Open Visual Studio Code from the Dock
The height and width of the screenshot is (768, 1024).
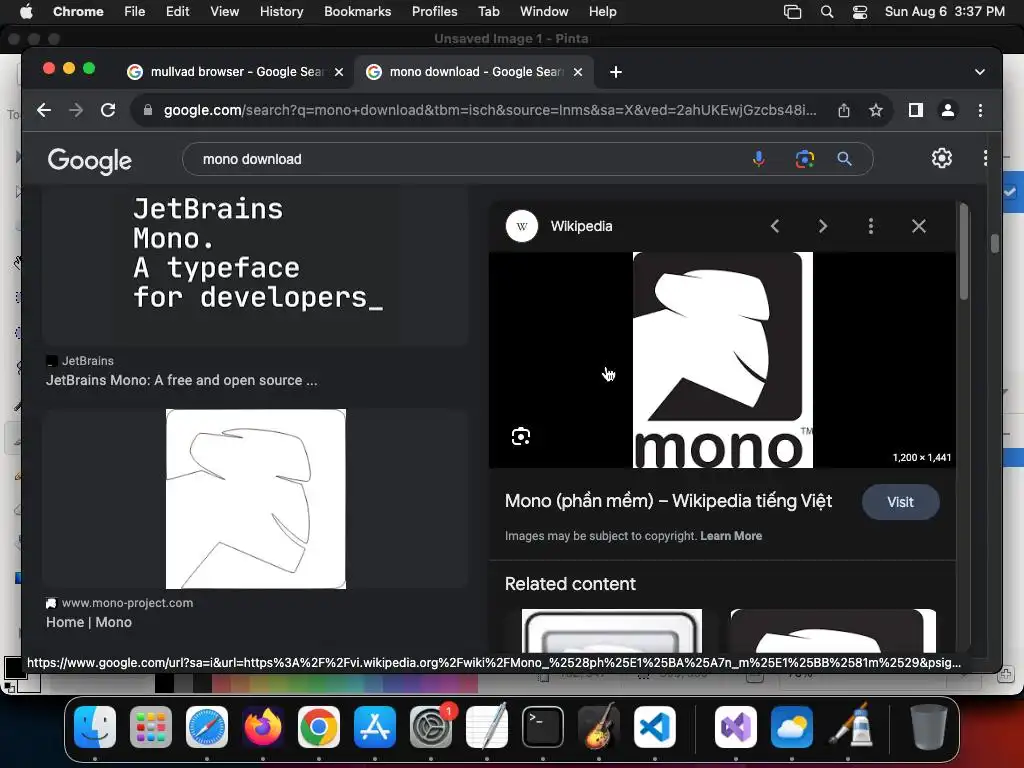coord(654,727)
